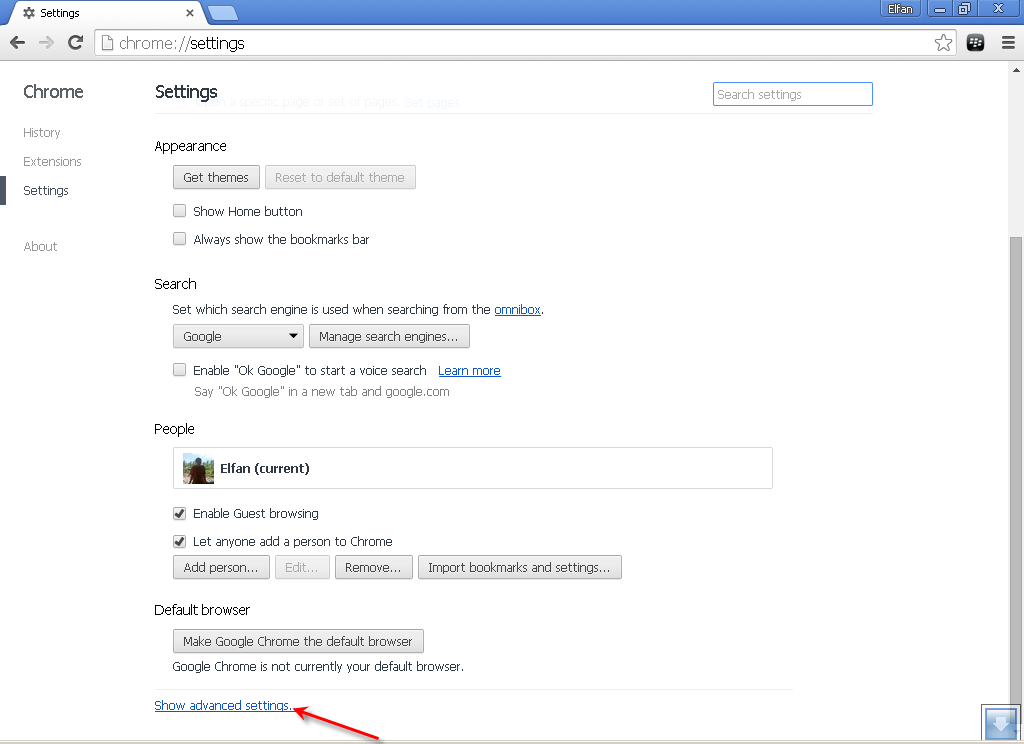Click the Elfan profile button in title bar
This screenshot has height=744, width=1024.
click(x=900, y=8)
